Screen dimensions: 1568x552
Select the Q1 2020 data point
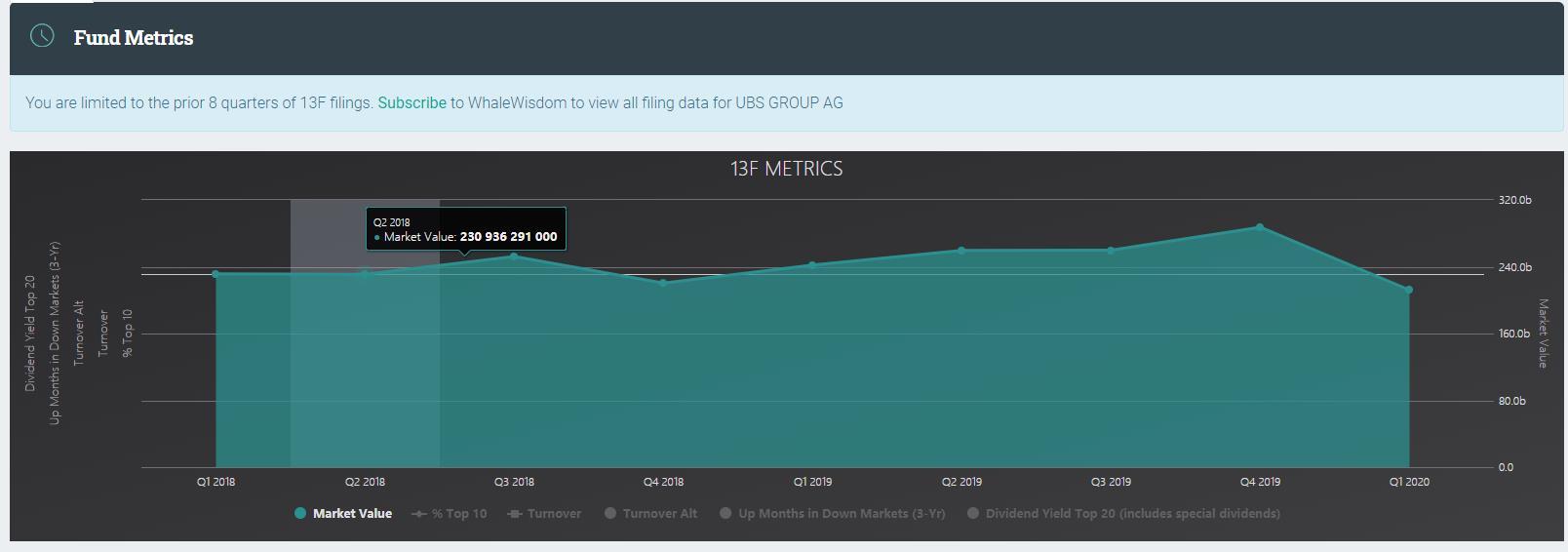click(1409, 290)
